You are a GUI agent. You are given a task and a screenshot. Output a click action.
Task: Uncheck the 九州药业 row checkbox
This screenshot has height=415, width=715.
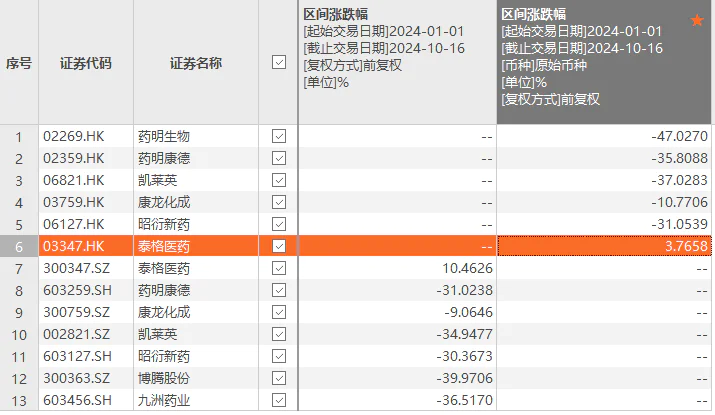279,400
